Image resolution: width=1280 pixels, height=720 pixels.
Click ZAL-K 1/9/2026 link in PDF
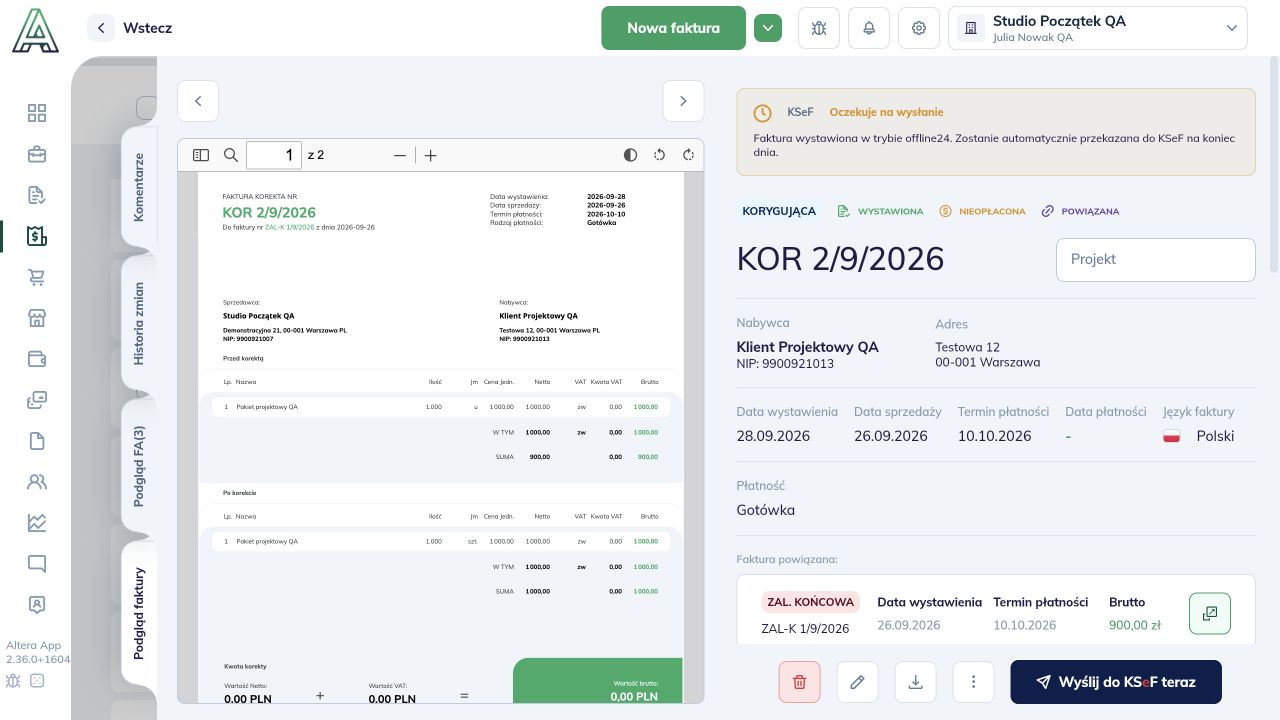click(289, 227)
